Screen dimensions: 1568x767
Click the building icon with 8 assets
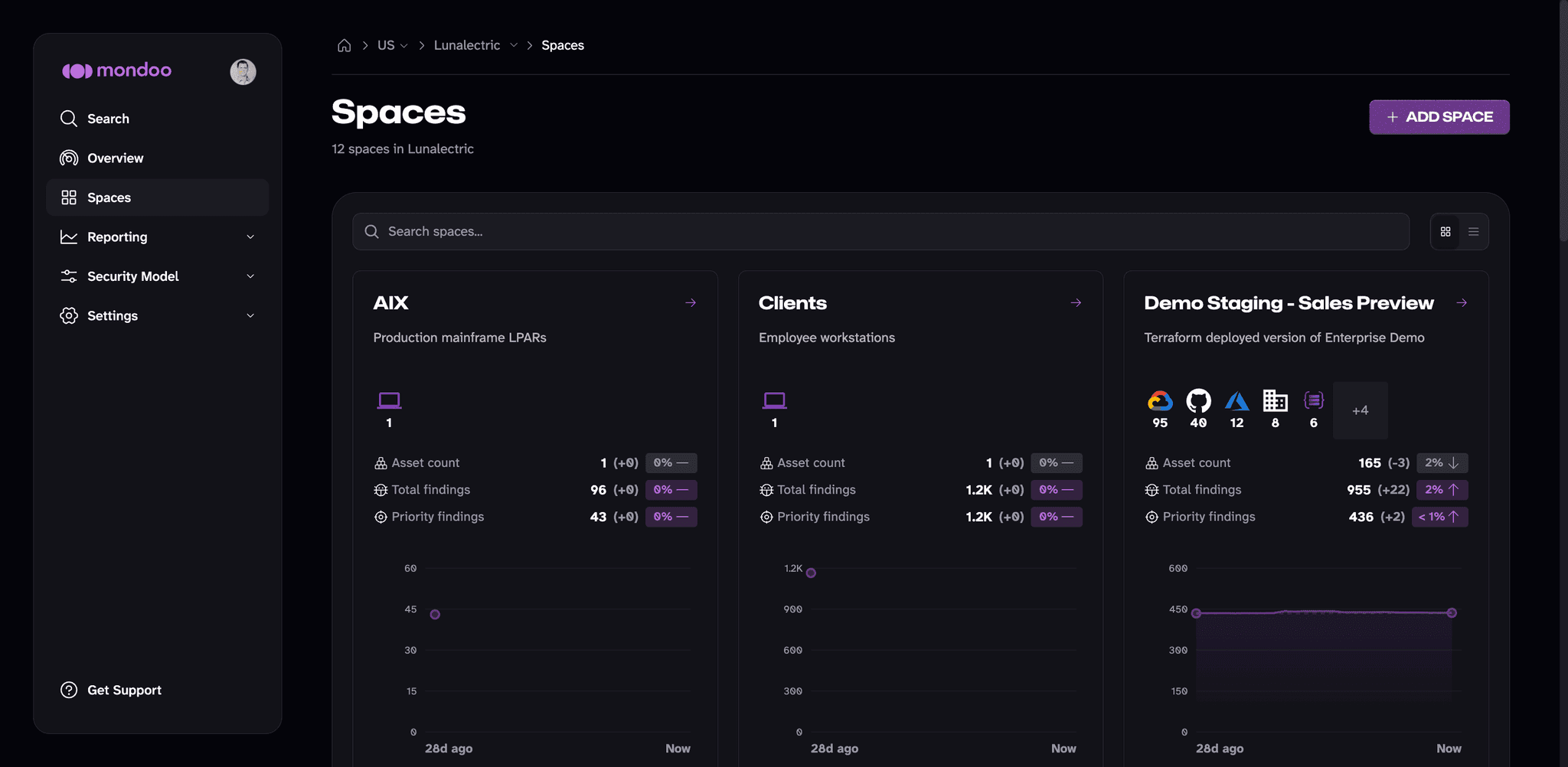1275,400
